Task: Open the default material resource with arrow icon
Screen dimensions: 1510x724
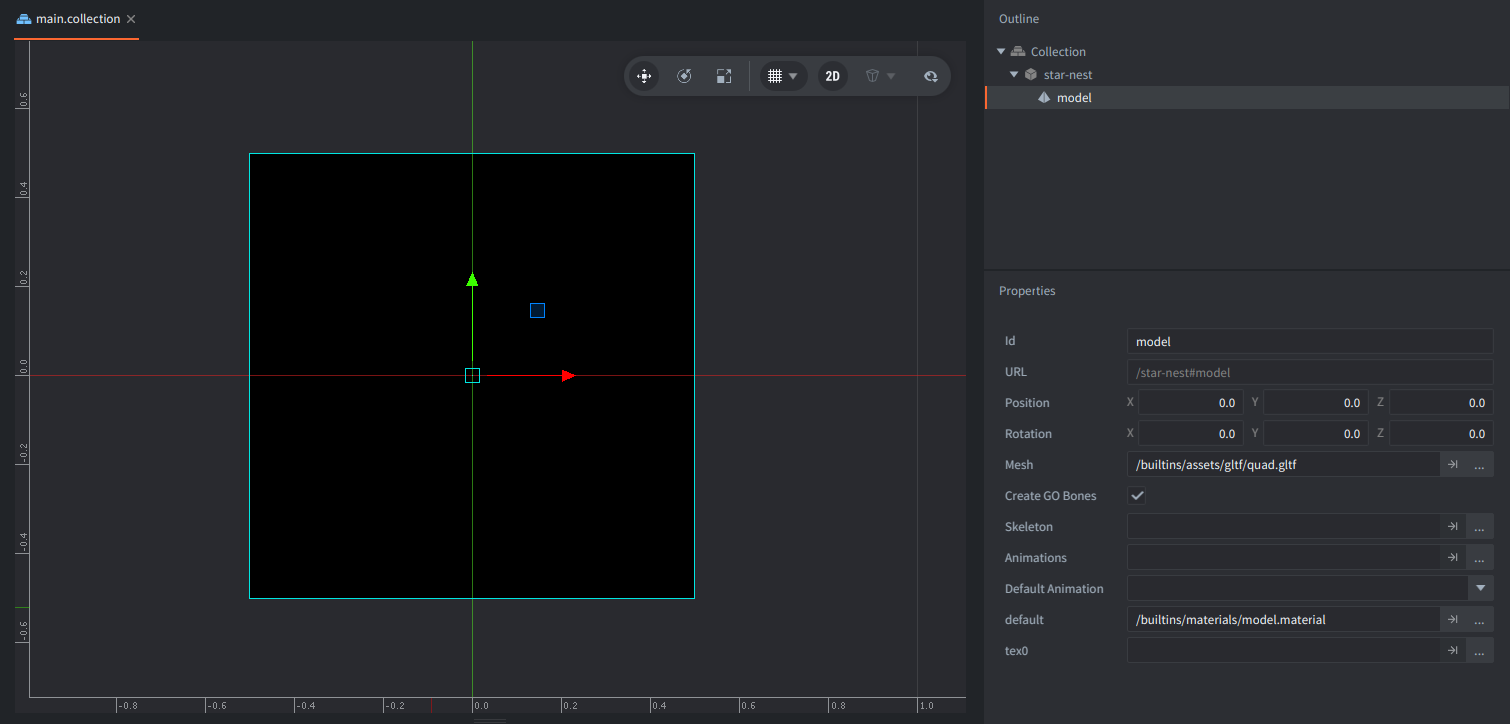Action: pos(1453,620)
